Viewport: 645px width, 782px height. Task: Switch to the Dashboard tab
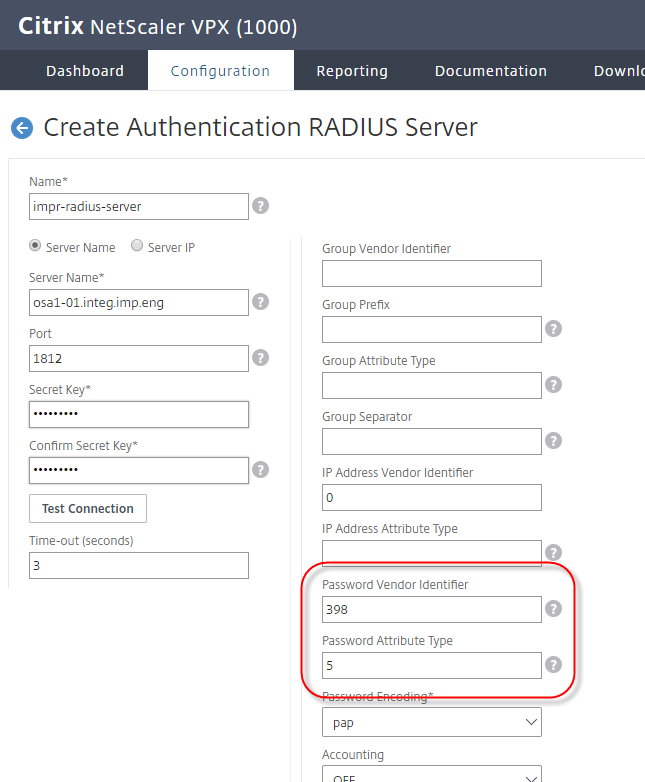[x=85, y=71]
